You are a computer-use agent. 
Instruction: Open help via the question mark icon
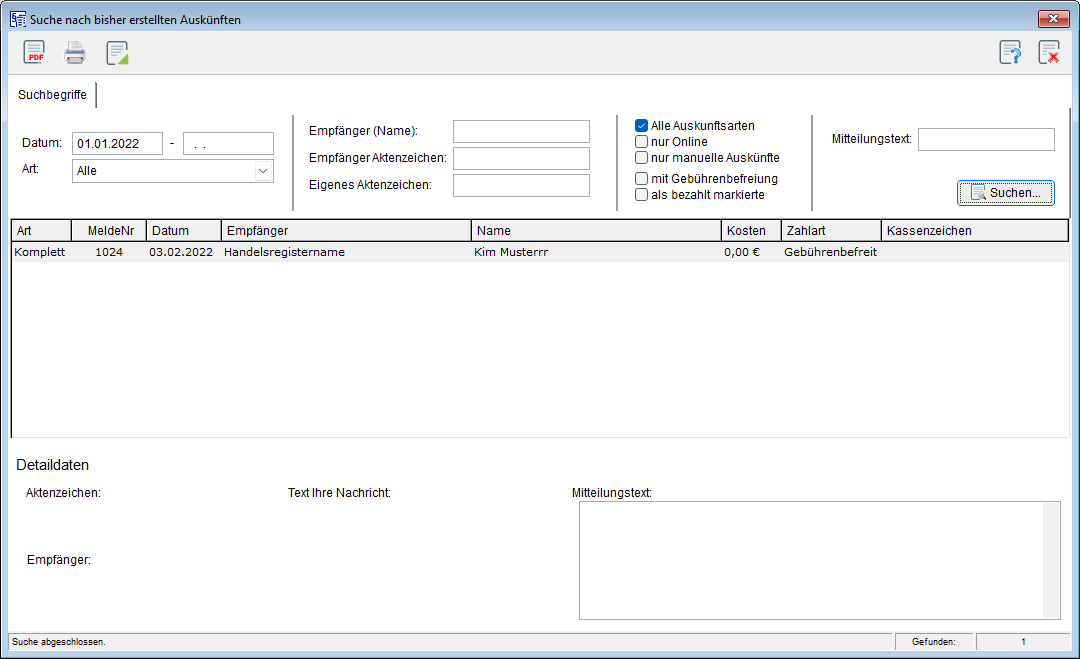(1010, 53)
